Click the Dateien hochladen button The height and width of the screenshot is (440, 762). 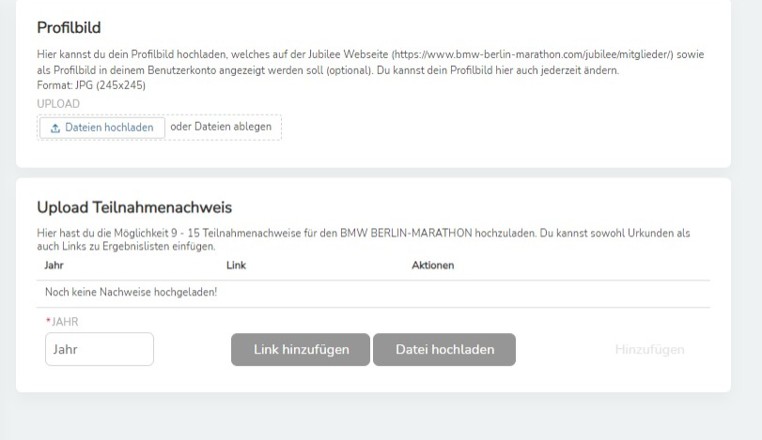(x=102, y=127)
